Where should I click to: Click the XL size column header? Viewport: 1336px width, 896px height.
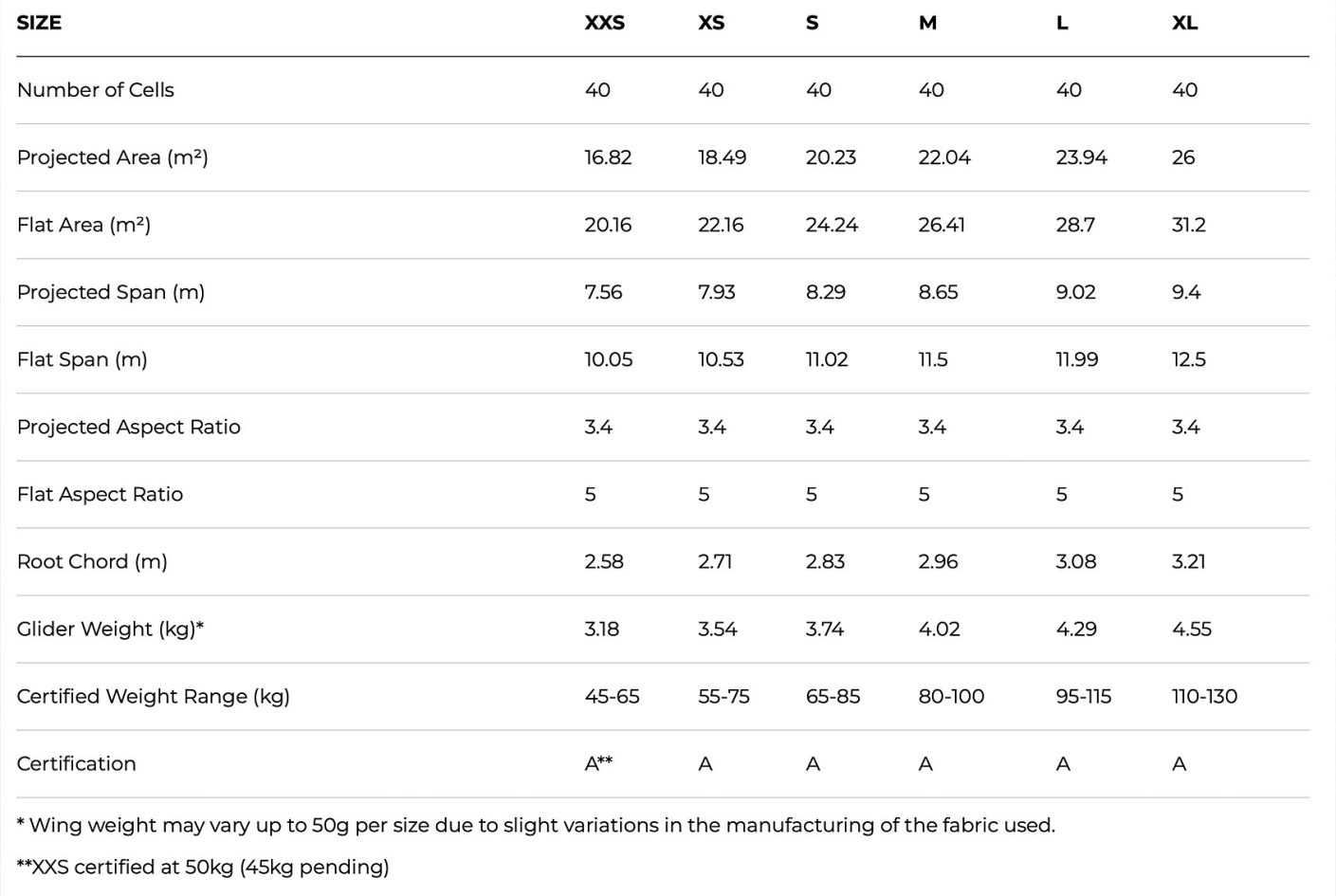tap(1184, 23)
